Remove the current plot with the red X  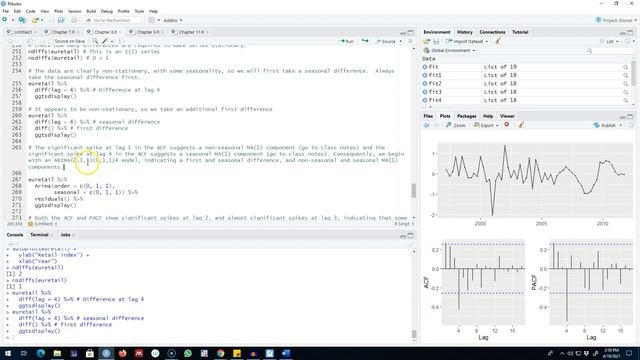pyautogui.click(x=507, y=125)
